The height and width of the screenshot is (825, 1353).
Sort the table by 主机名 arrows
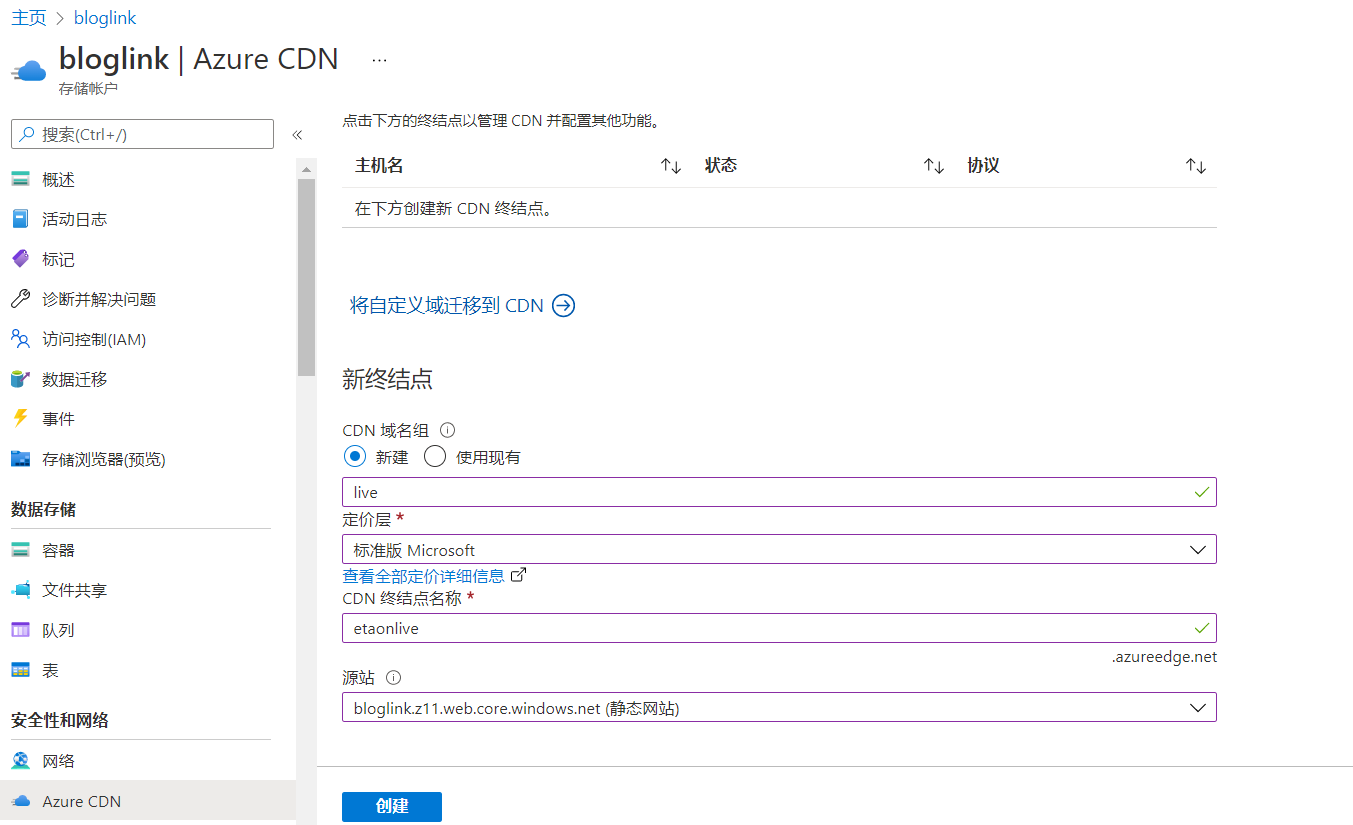671,166
